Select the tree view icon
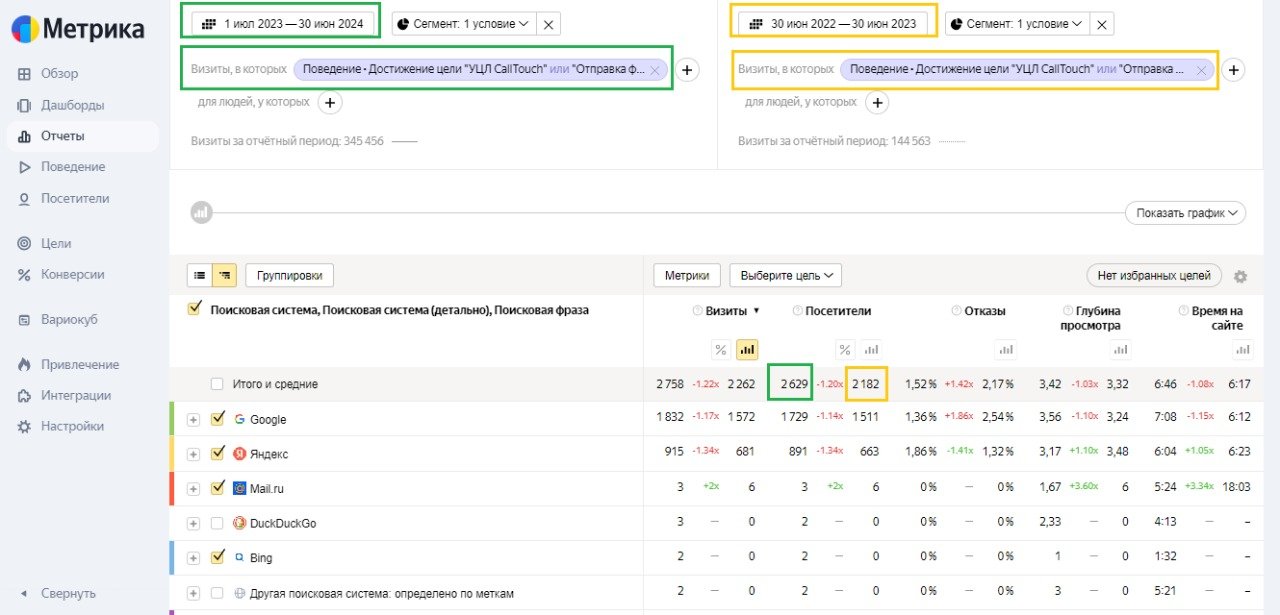1280x615 pixels. (x=225, y=275)
